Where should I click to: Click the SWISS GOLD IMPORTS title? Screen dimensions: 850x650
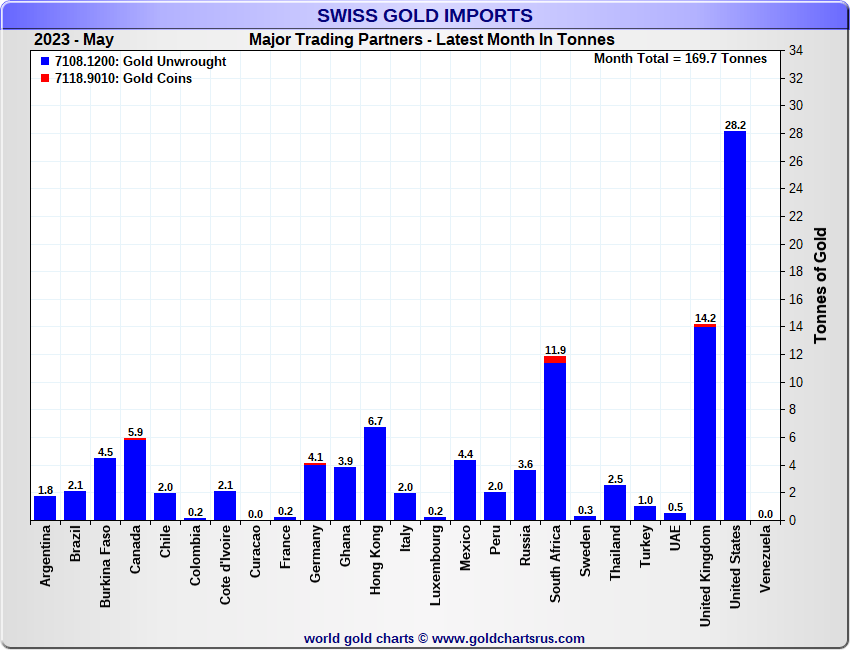point(425,16)
